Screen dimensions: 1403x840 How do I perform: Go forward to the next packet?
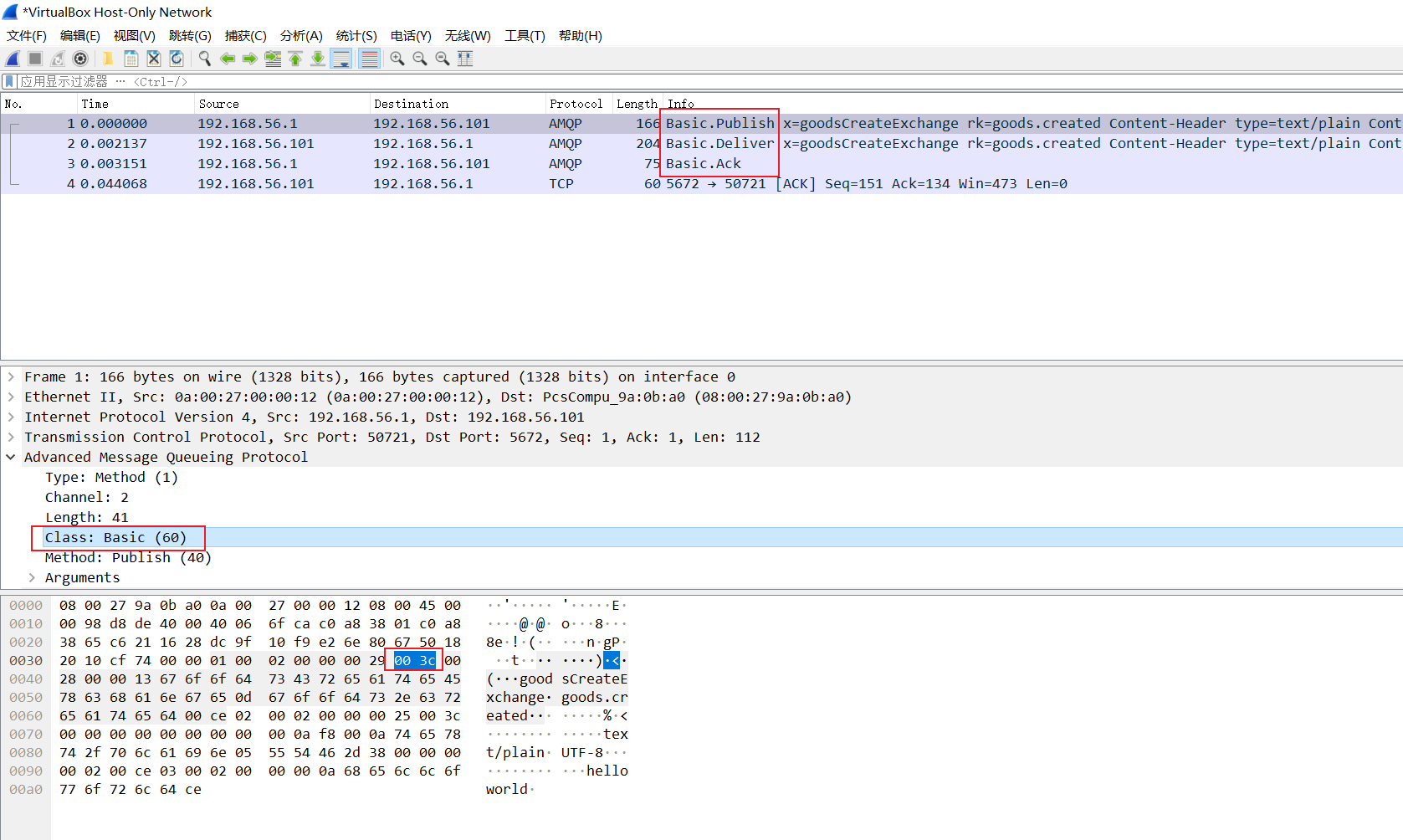(249, 59)
